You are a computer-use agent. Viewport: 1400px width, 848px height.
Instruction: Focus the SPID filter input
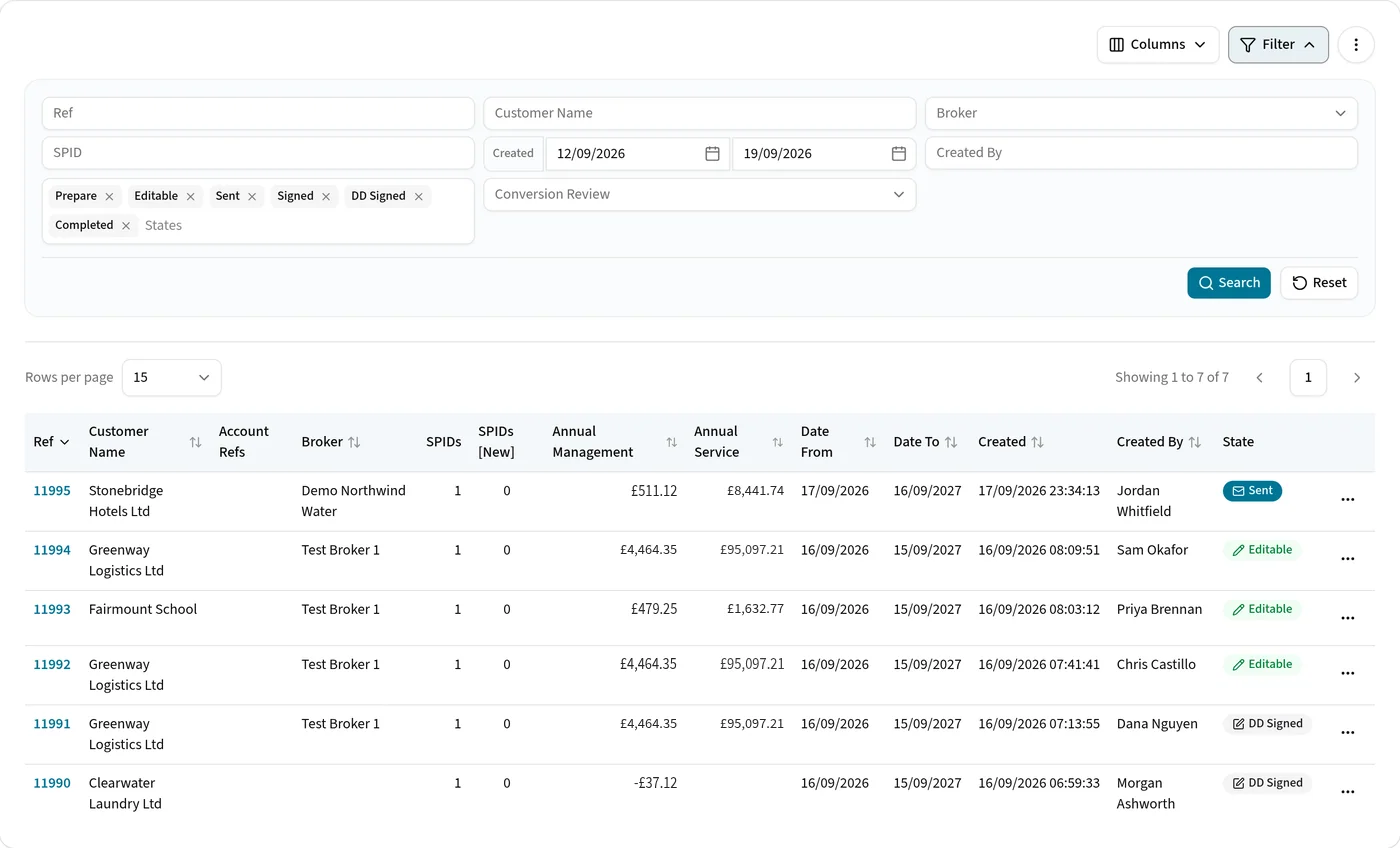click(x=258, y=153)
